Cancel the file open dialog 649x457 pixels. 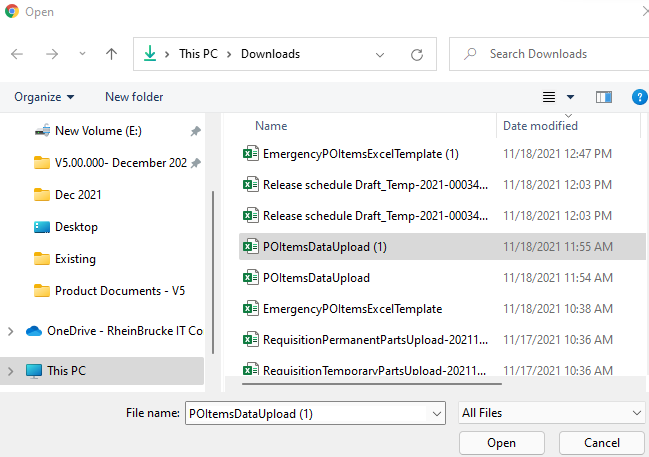point(601,443)
